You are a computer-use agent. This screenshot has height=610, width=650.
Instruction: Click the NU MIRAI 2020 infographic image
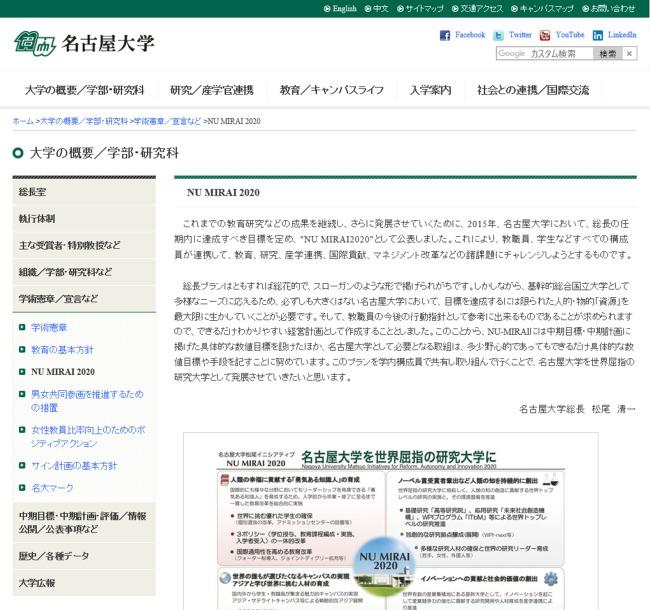point(391,521)
